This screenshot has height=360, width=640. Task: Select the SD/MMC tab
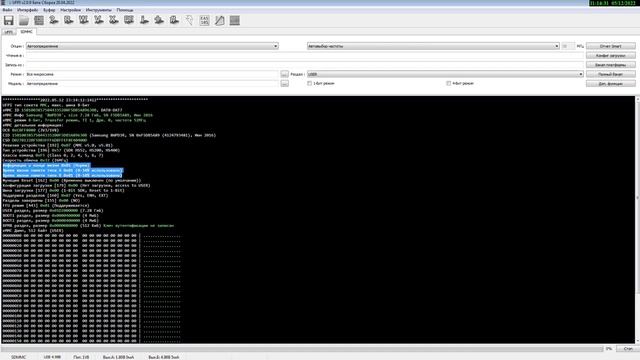(26, 31)
